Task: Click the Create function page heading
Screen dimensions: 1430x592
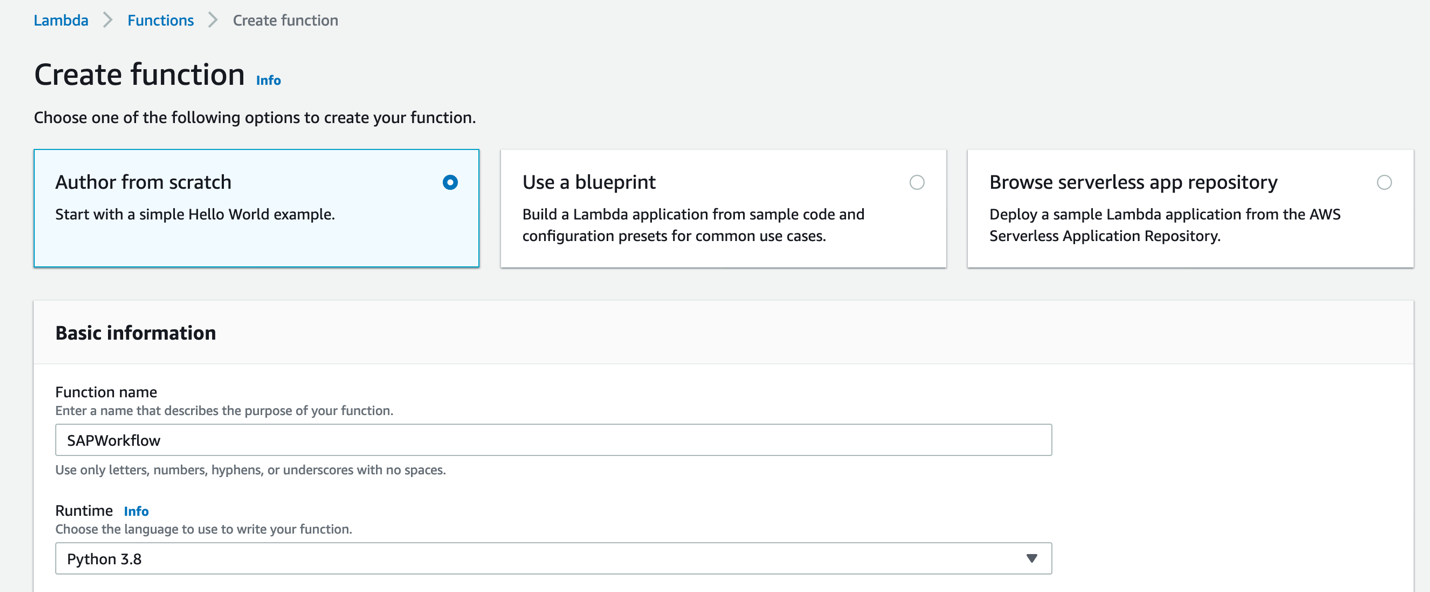Action: coord(139,75)
